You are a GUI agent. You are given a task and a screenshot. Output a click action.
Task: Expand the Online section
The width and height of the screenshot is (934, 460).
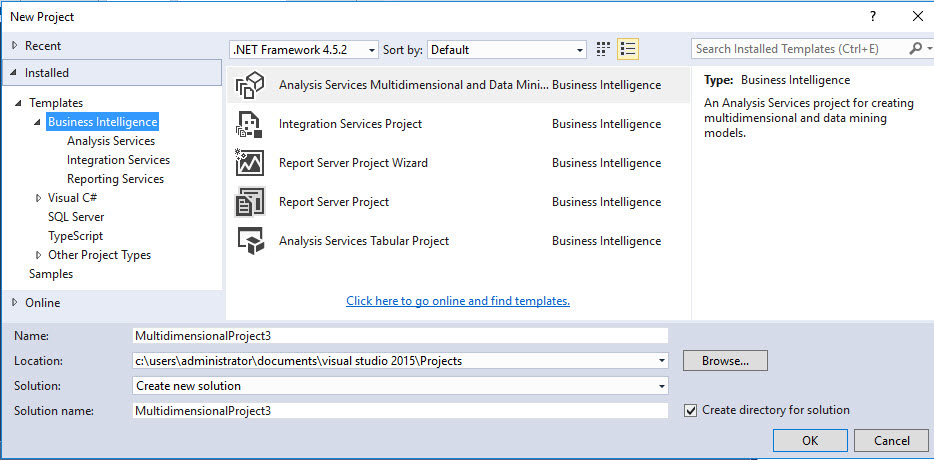coord(15,303)
